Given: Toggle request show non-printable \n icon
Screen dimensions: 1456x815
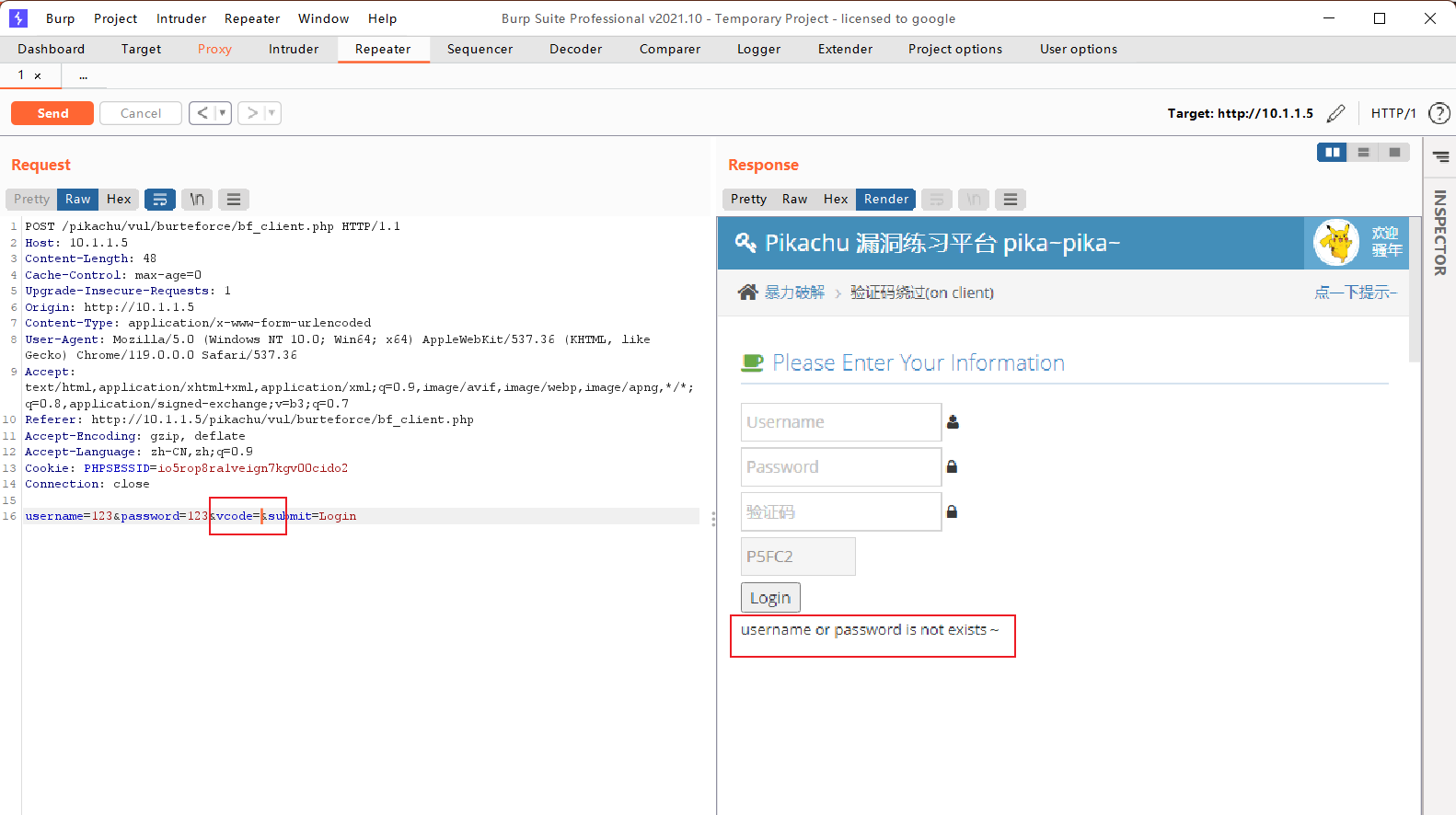Looking at the screenshot, I should tap(197, 199).
